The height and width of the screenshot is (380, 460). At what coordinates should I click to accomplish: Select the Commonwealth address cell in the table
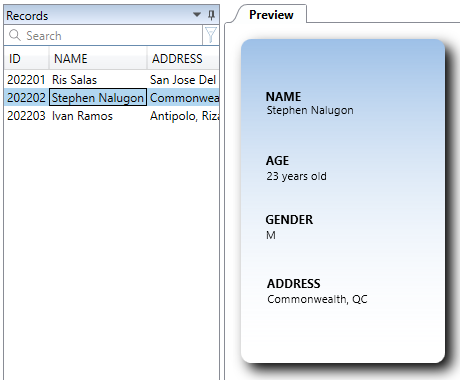tap(183, 97)
